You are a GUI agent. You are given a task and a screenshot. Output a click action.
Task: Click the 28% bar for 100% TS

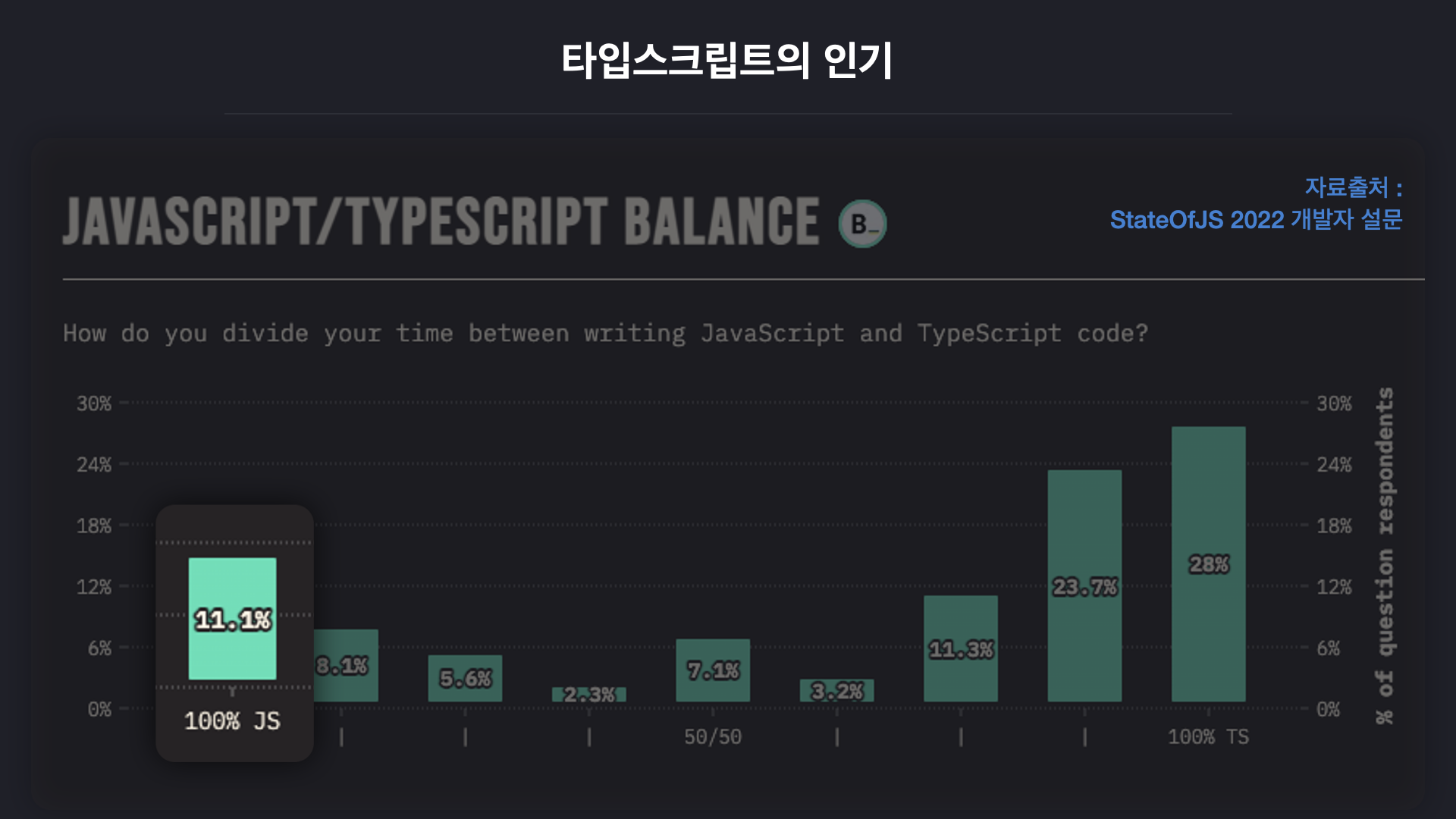(x=1209, y=563)
